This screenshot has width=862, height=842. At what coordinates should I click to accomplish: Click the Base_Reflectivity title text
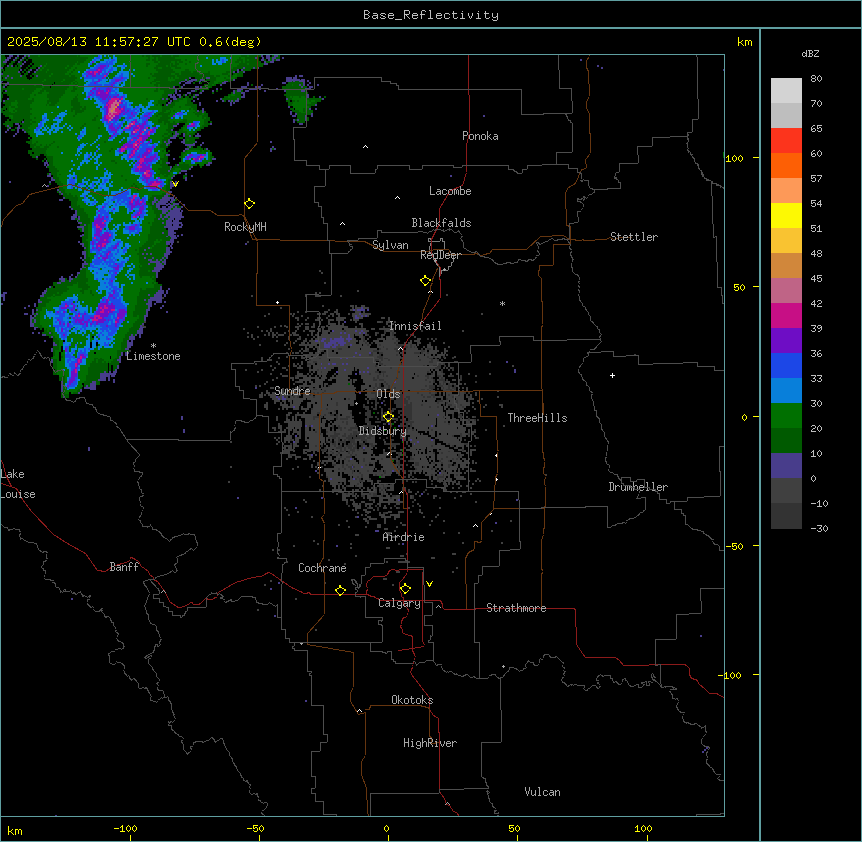pos(431,15)
